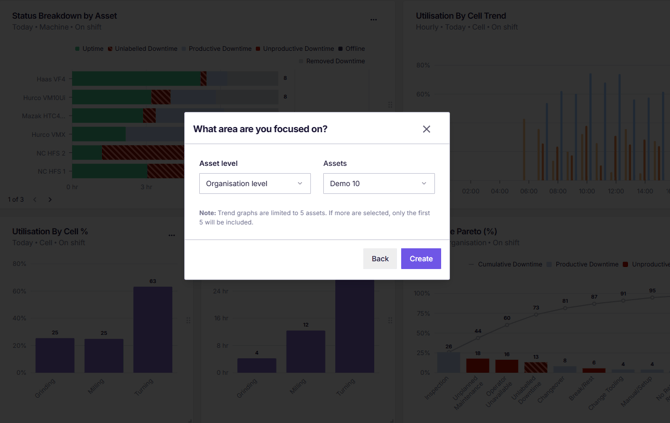Toggle Unproductive Downtime legend in Status Breakdown
The height and width of the screenshot is (423, 670).
click(295, 49)
